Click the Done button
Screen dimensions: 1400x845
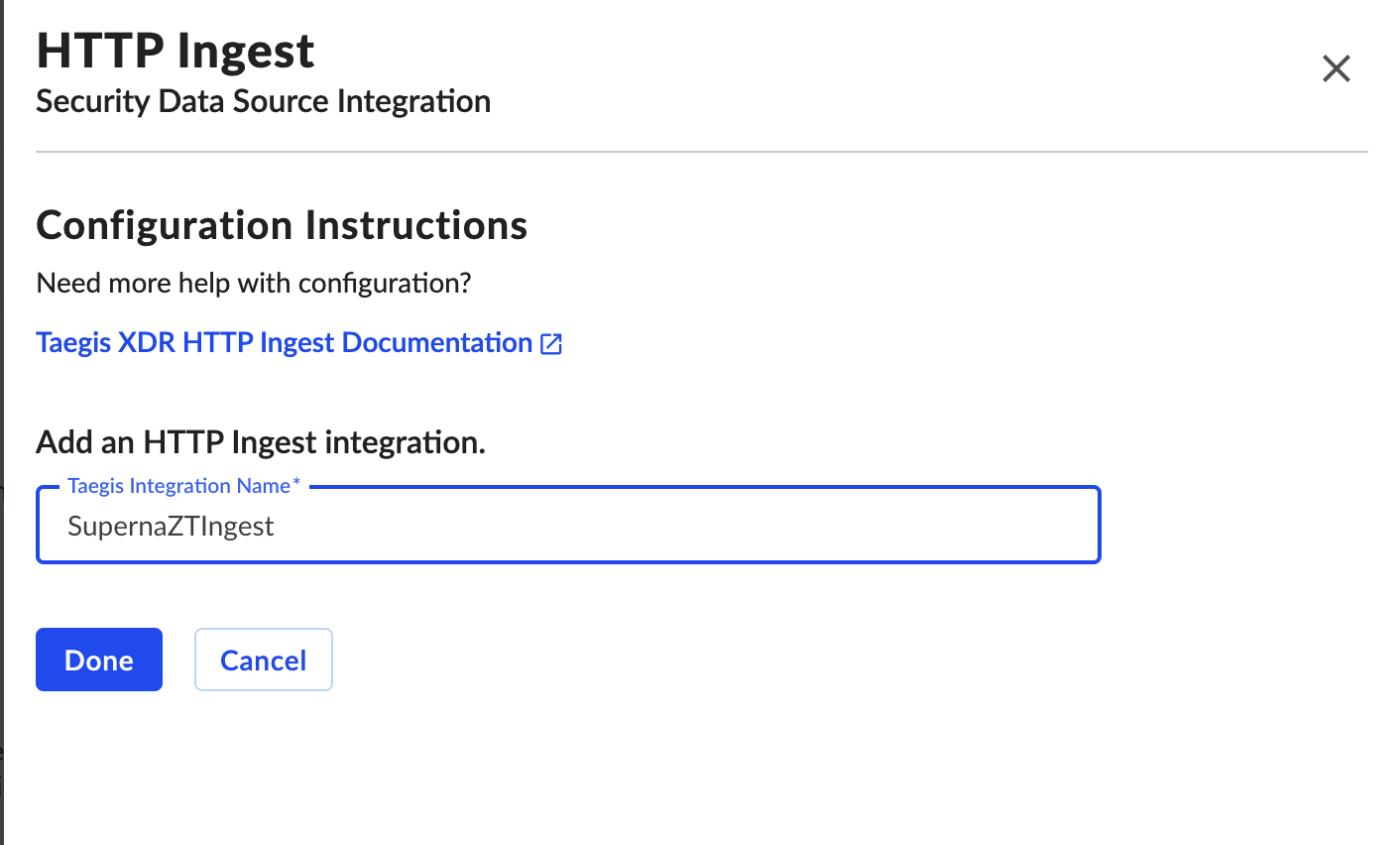99,660
